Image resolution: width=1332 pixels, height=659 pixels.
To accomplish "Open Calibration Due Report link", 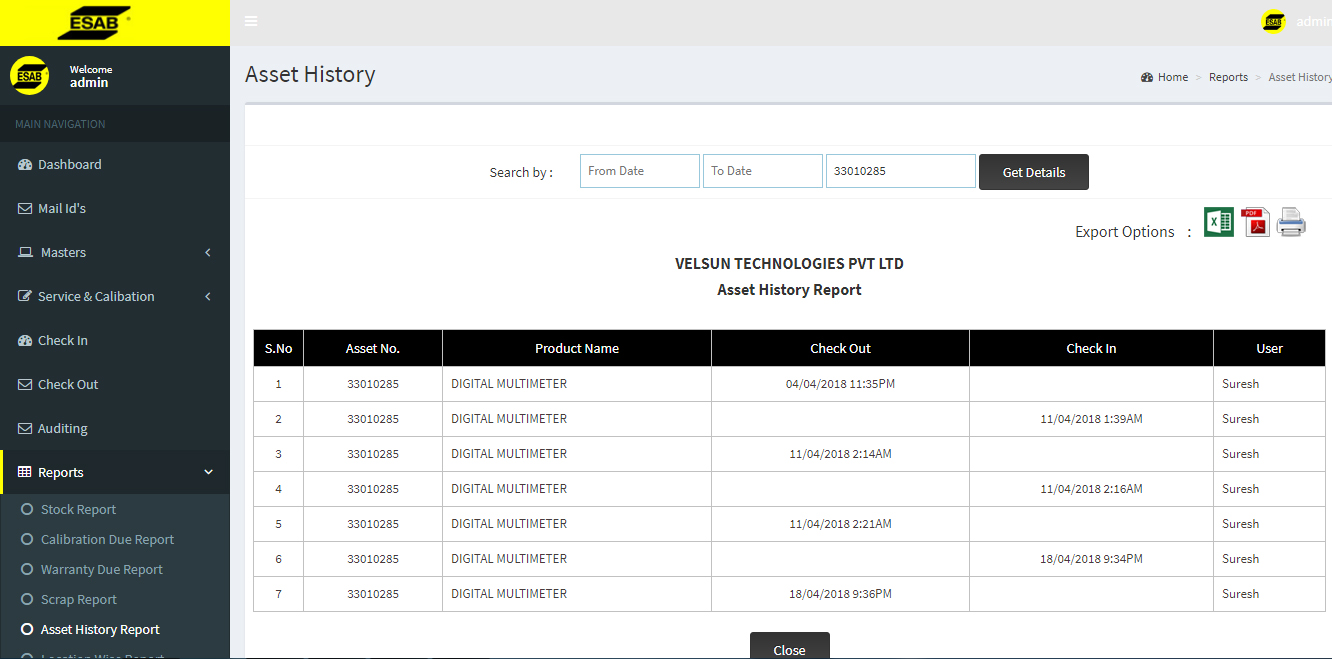I will (x=107, y=540).
